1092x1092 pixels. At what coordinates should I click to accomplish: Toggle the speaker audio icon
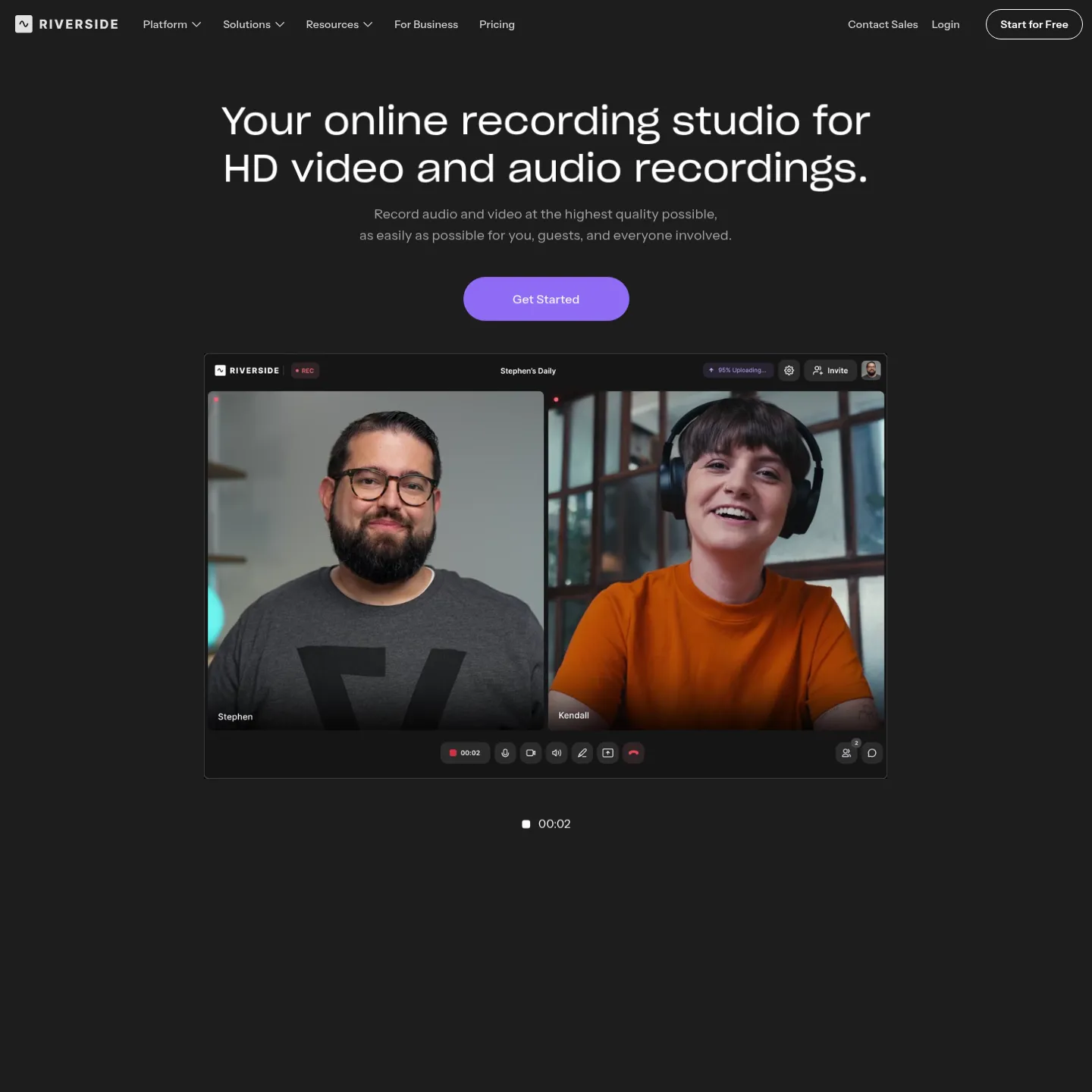557,753
